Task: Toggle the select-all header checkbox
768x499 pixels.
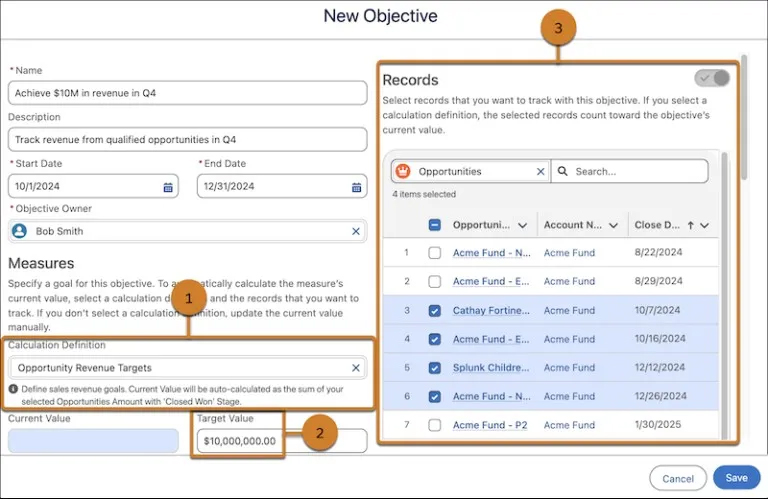Action: 434,225
